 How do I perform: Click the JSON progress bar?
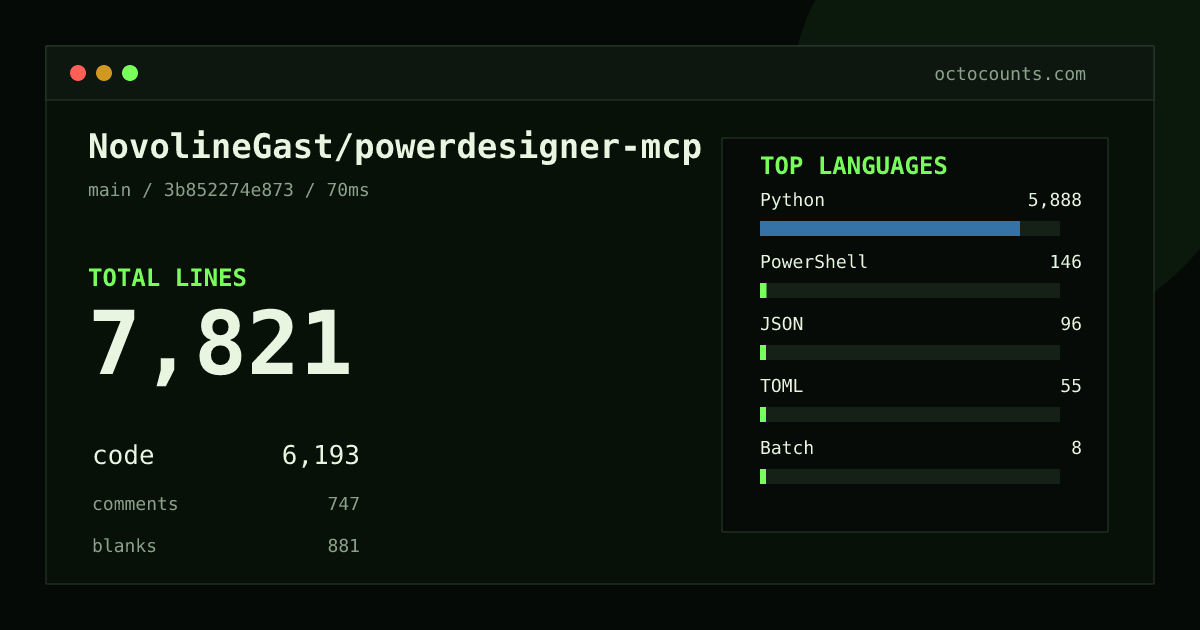pyautogui.click(x=910, y=352)
